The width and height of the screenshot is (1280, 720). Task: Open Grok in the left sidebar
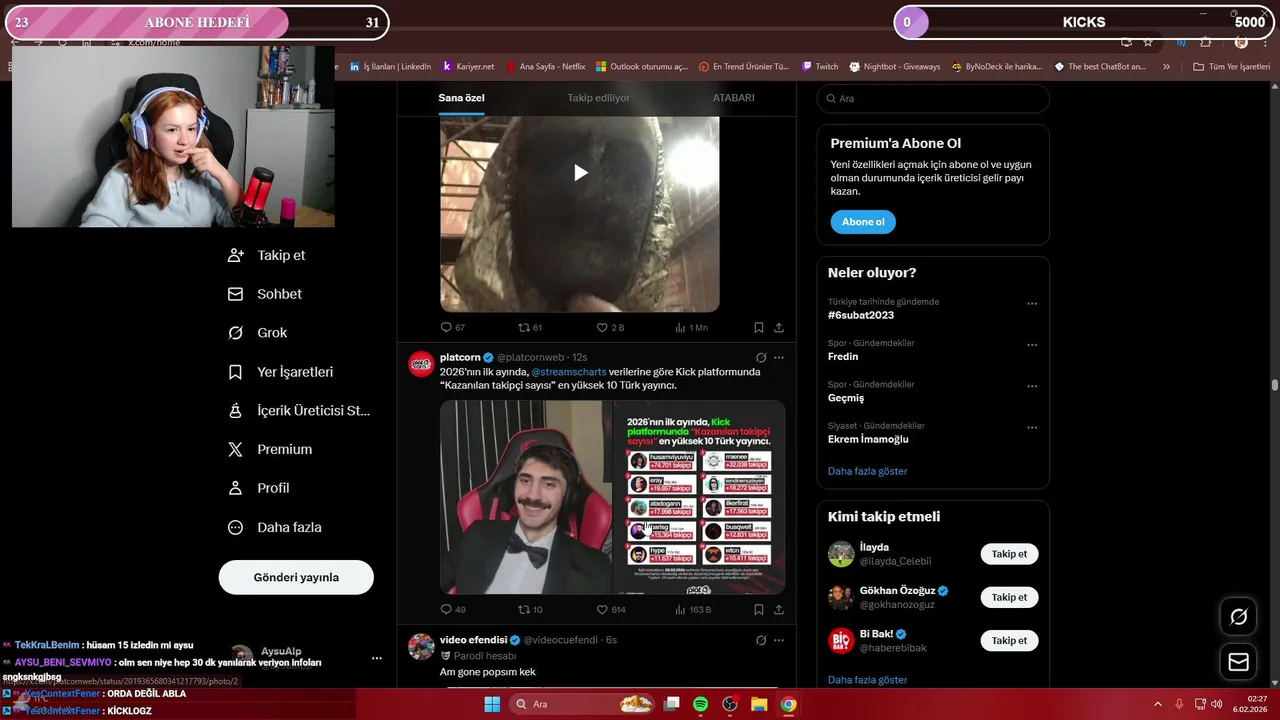point(257,333)
